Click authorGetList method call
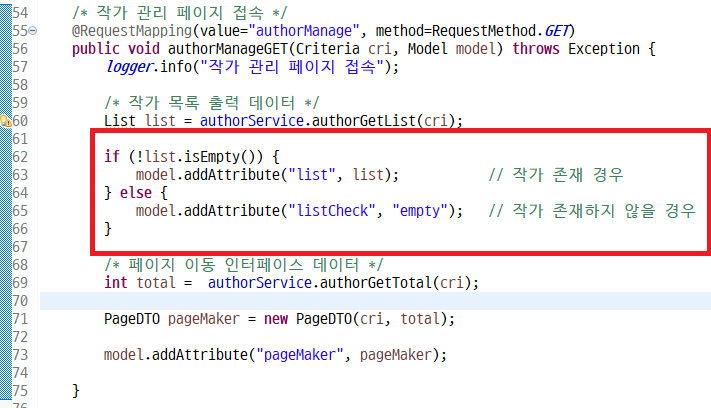Viewport: 711px width, 408px height. pyautogui.click(x=364, y=121)
